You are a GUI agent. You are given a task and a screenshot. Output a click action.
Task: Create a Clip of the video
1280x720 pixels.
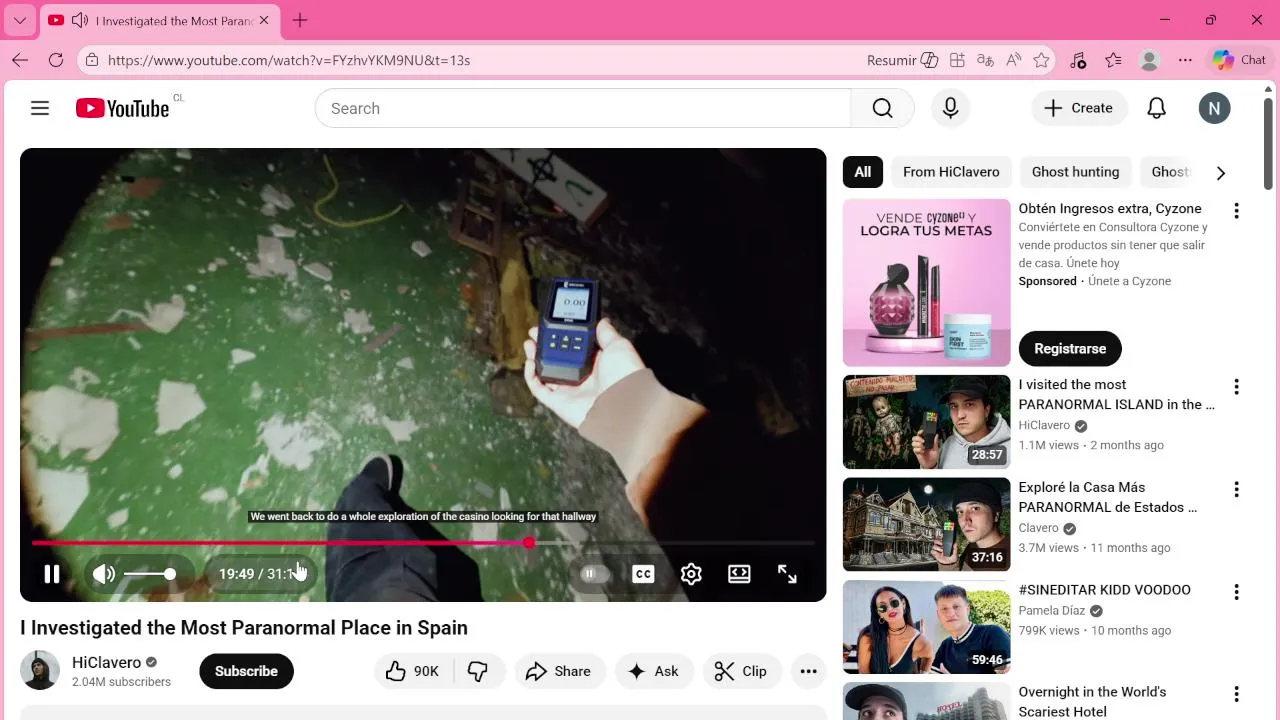pos(741,671)
